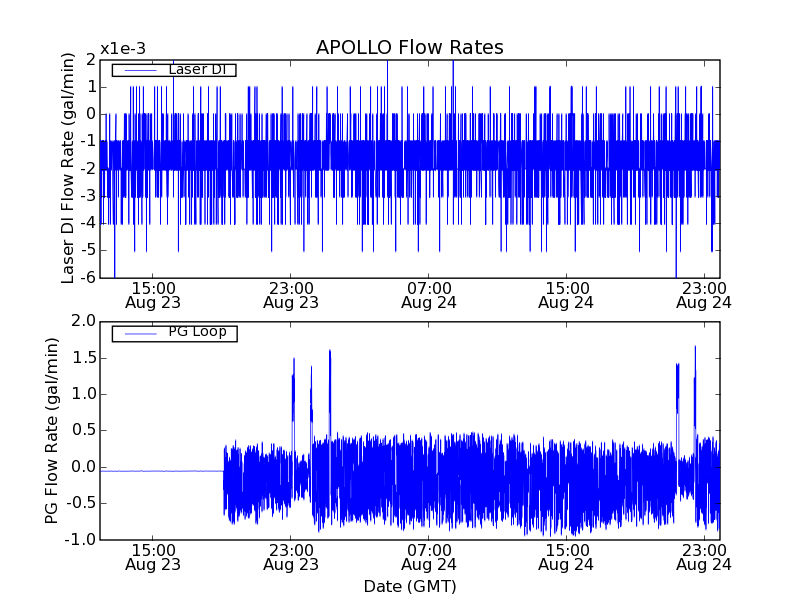
Task: Click the "Date (GMT)" x-axis label
Action: pyautogui.click(x=409, y=586)
